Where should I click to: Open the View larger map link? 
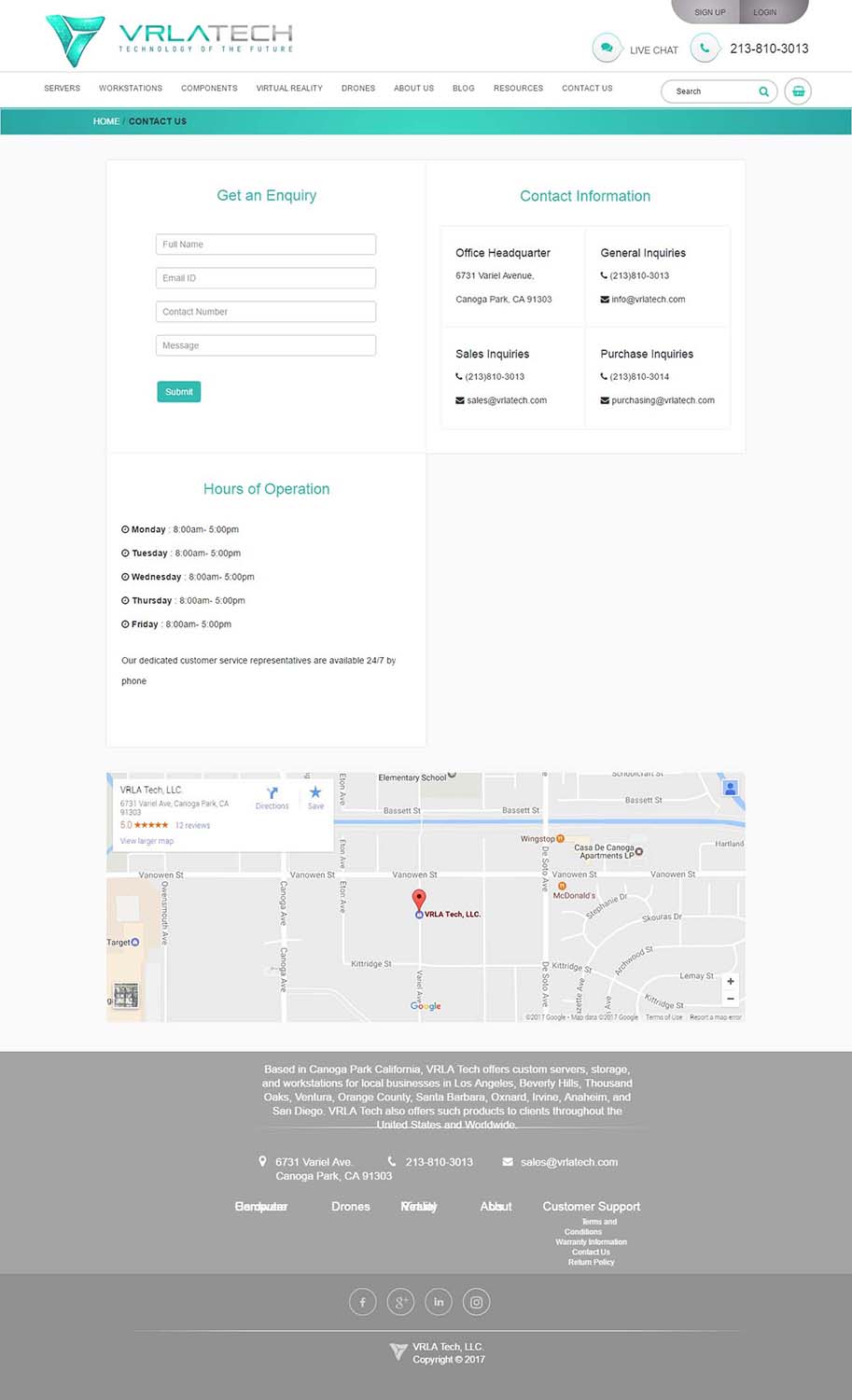147,841
